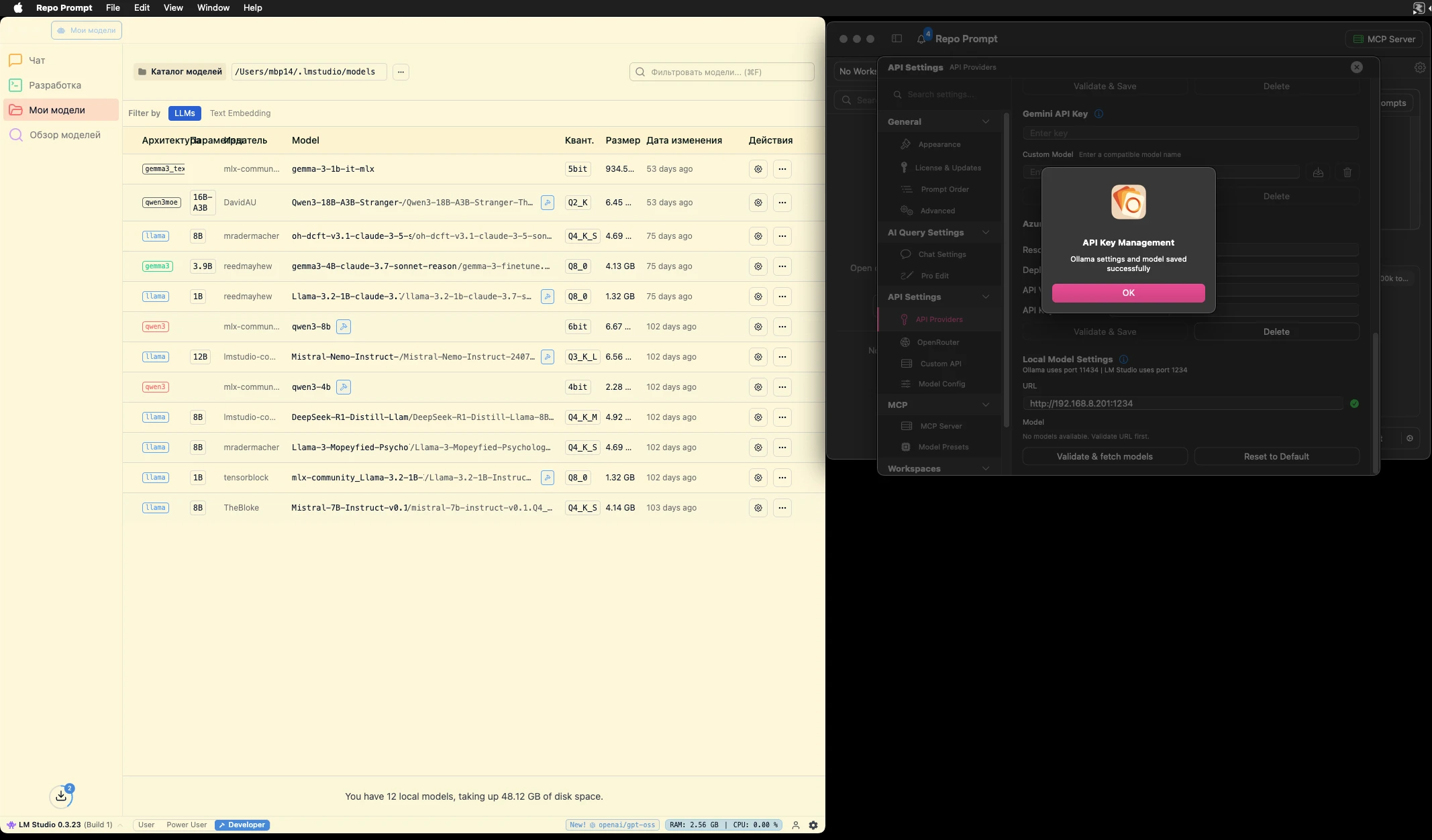The image size is (1432, 840).
Task: Click the tool-use hammer icon beside qwen3-4b
Action: pos(344,387)
